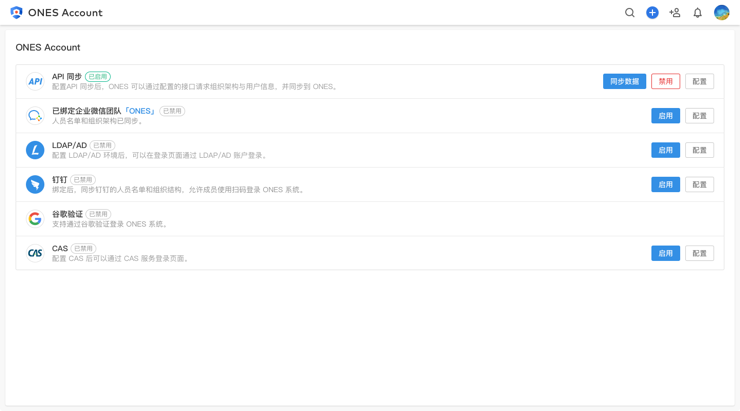740x411 pixels.
Task: Open the invite member icon
Action: 675,13
